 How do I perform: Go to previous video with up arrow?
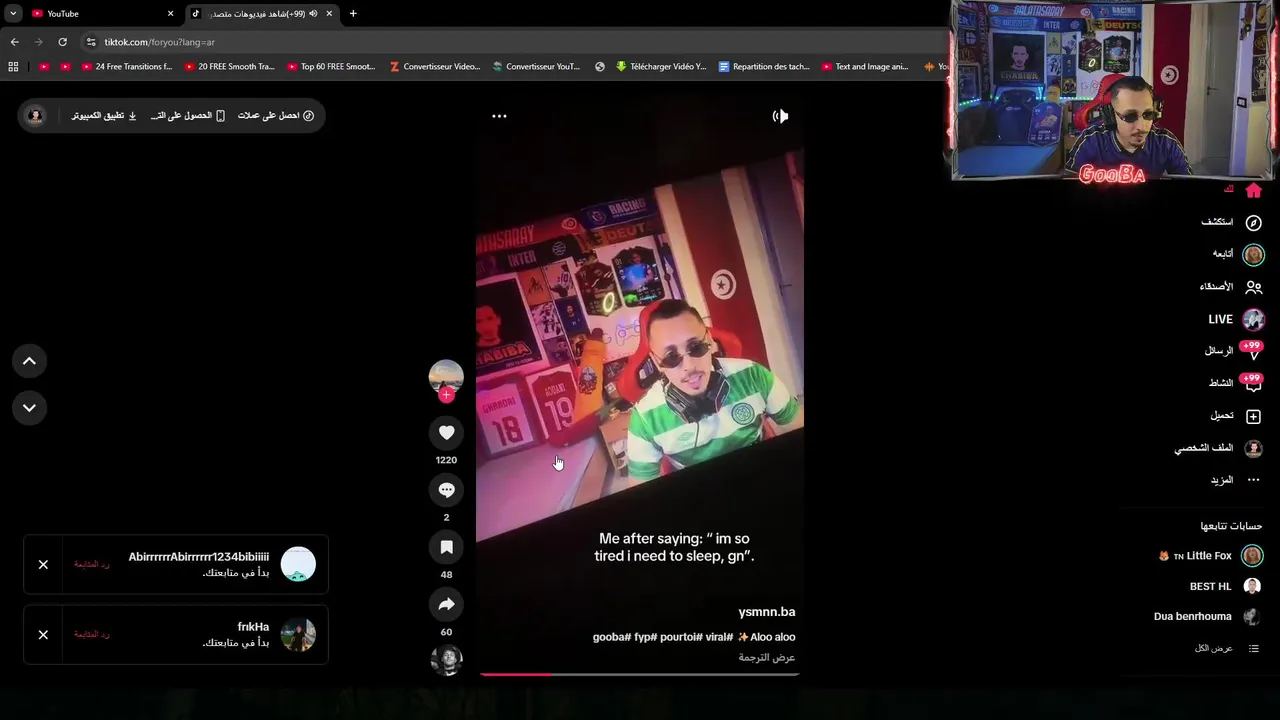[x=29, y=361]
